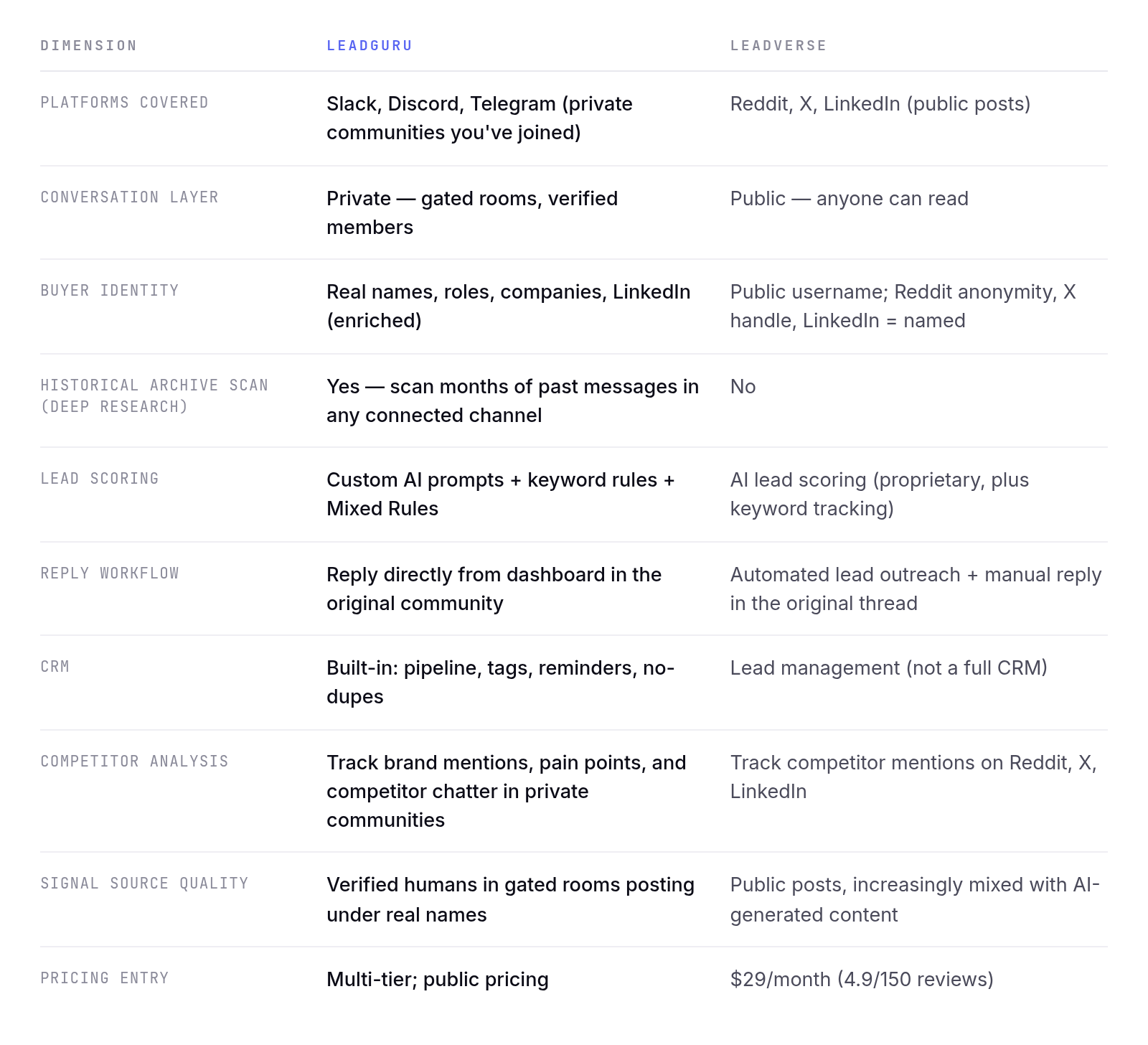Viewport: 1148px width, 1045px height.
Task: Select the Lead Scoring row label
Action: pos(99,479)
